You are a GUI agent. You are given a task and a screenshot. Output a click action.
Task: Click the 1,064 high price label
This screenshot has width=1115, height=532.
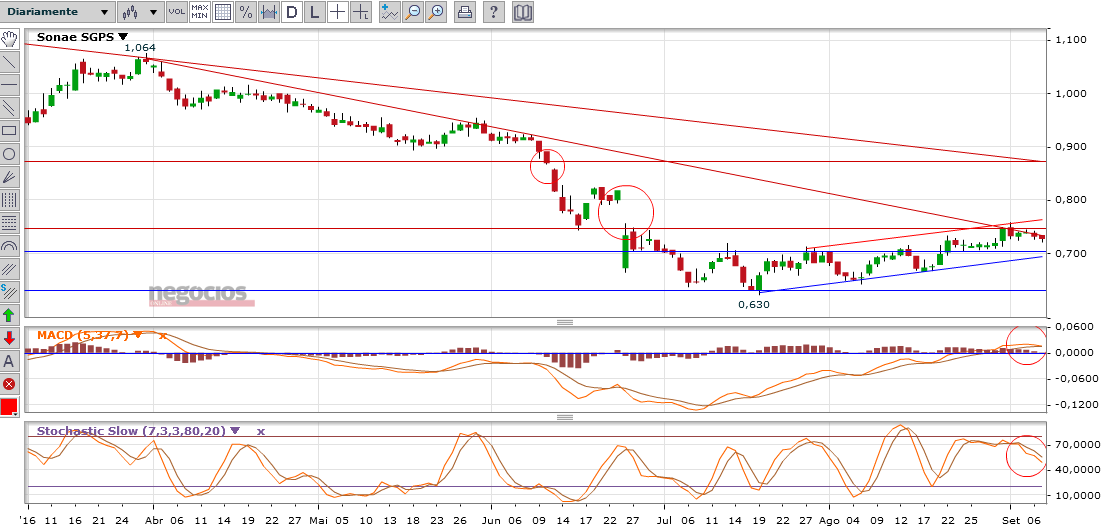[x=140, y=48]
